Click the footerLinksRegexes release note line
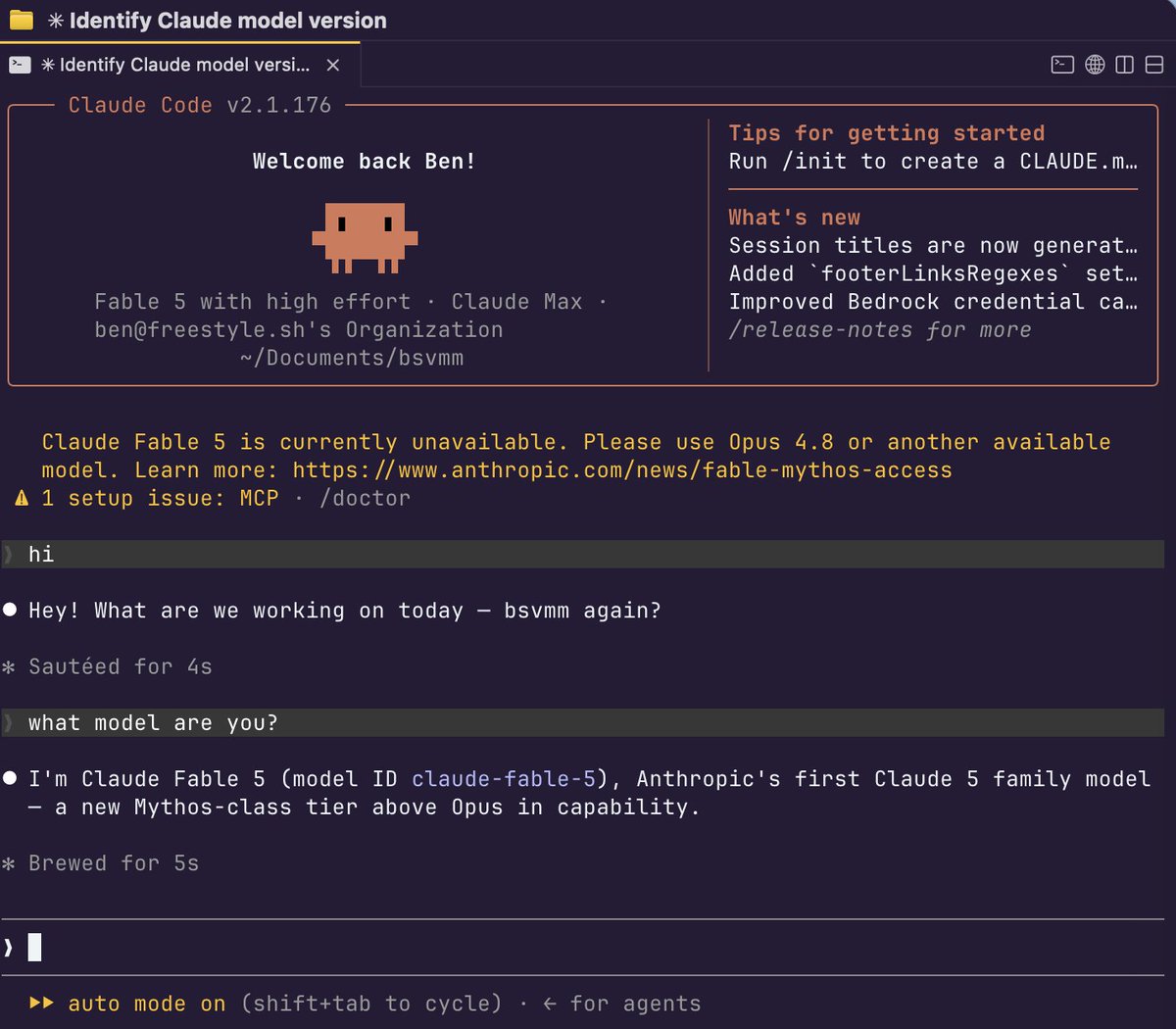 coord(933,274)
